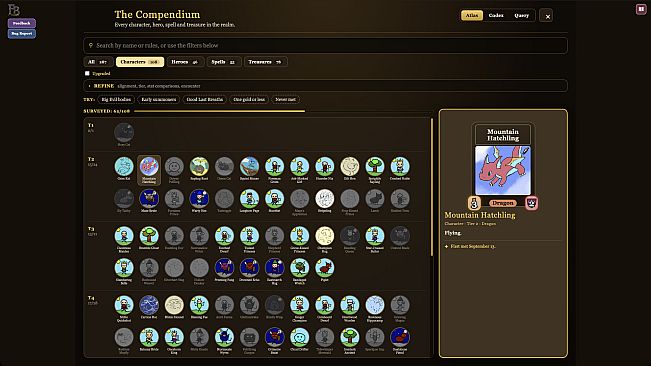Image resolution: width=651 pixels, height=366 pixels.
Task: Switch to the All filter tab
Action: pos(98,62)
